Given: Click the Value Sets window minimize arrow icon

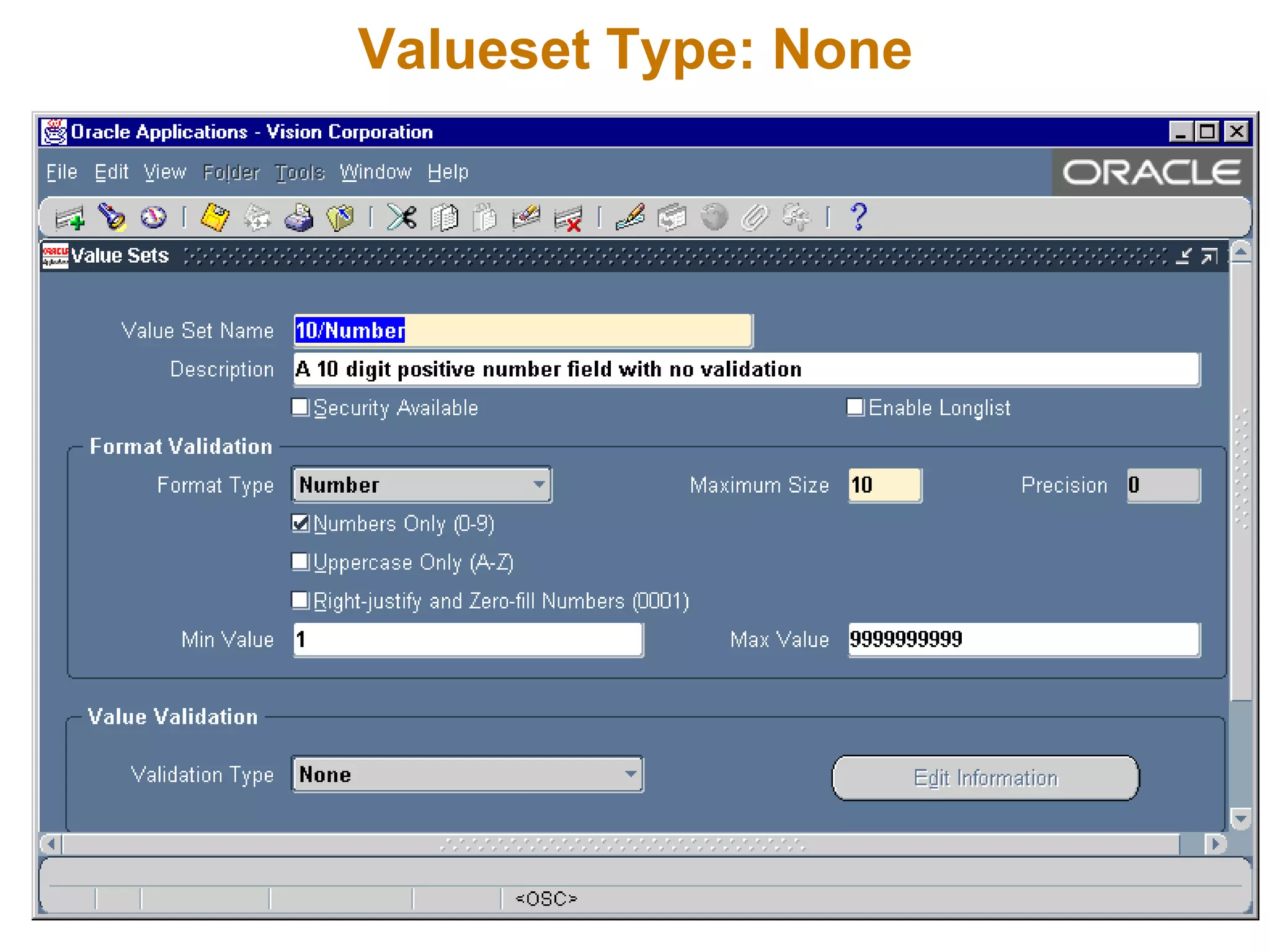Looking at the screenshot, I should 1184,255.
